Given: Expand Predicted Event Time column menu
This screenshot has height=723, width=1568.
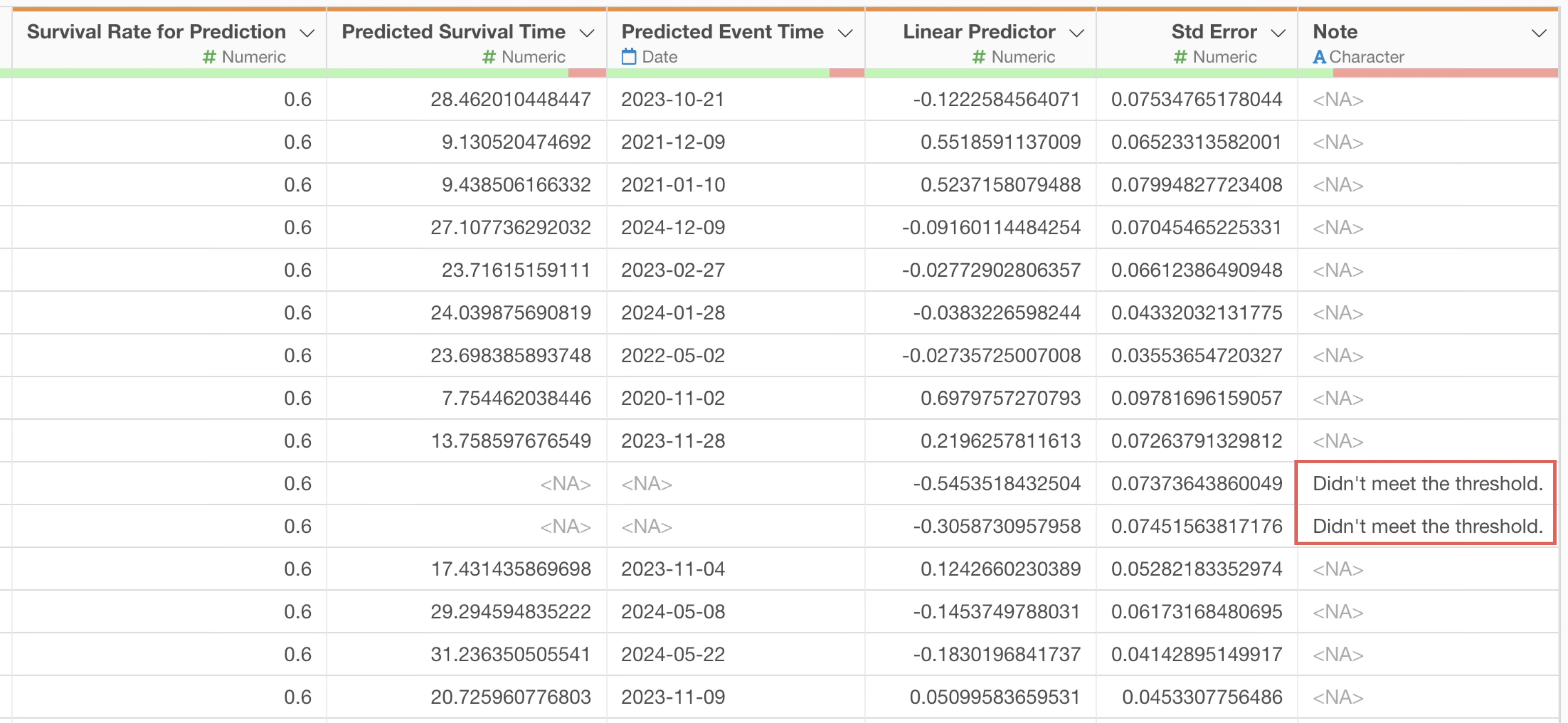Looking at the screenshot, I should pyautogui.click(x=845, y=33).
